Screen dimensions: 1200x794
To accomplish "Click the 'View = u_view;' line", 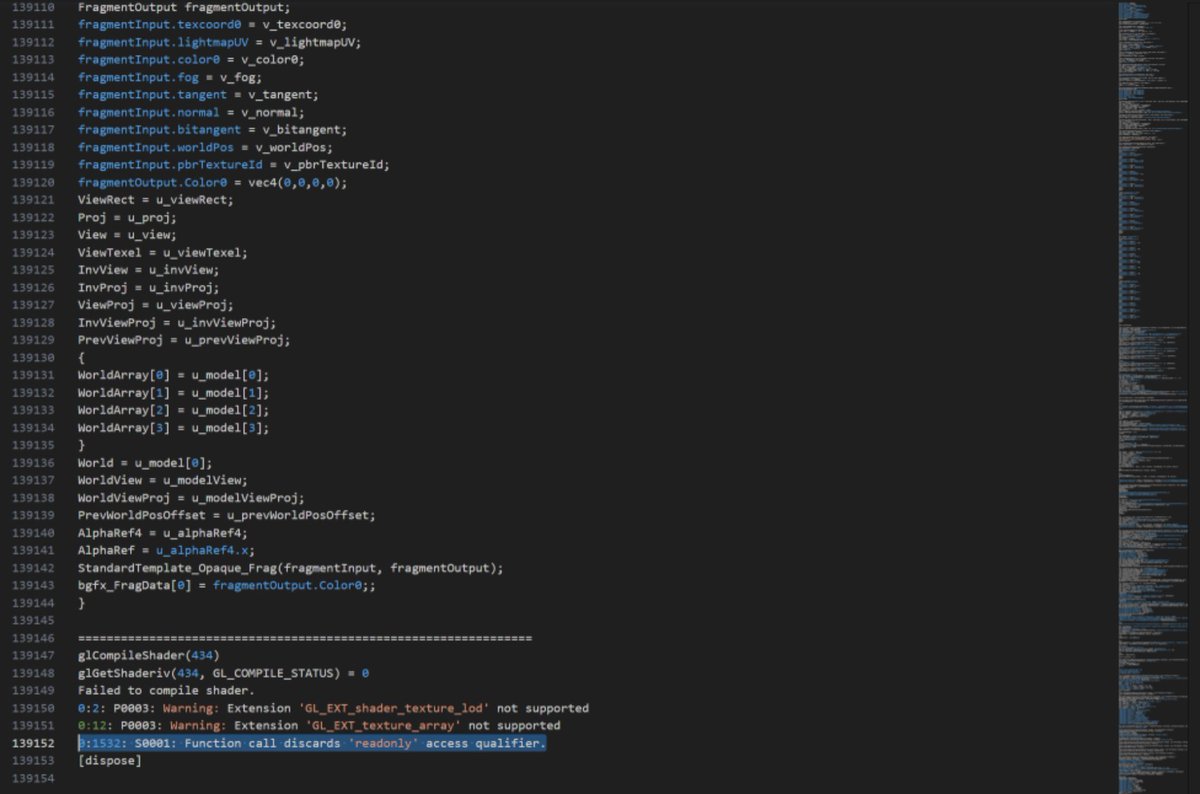I will point(127,234).
